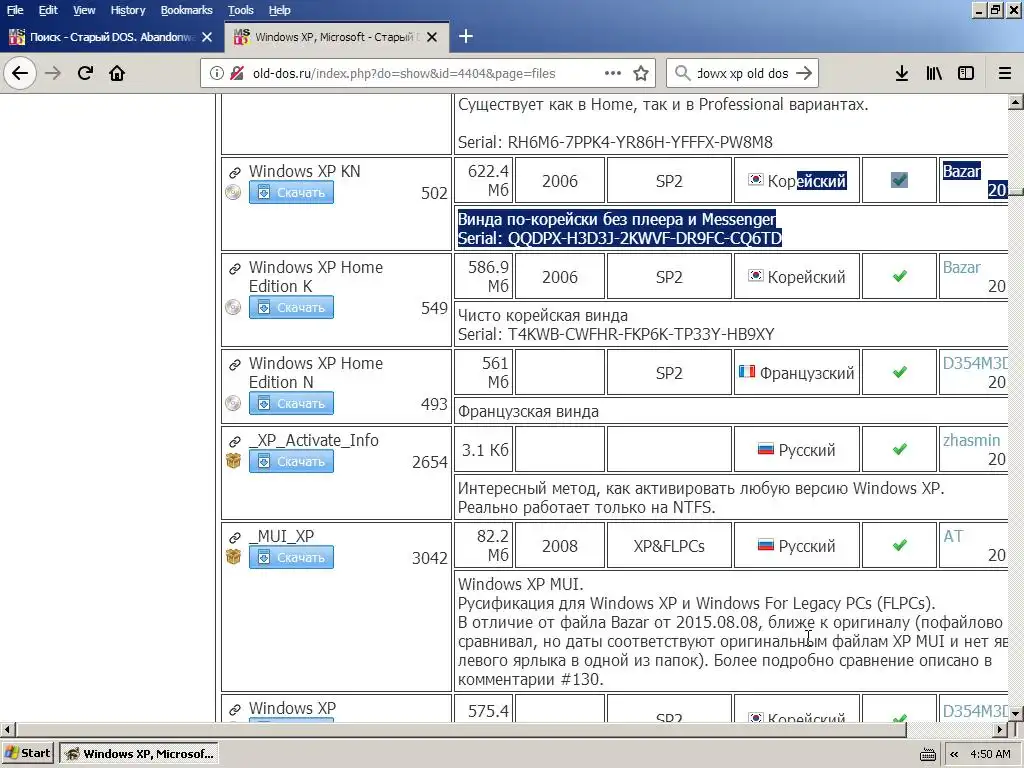The width and height of the screenshot is (1024, 768).
Task: Click the vertical scrollbar up arrow
Action: pyautogui.click(x=1016, y=102)
